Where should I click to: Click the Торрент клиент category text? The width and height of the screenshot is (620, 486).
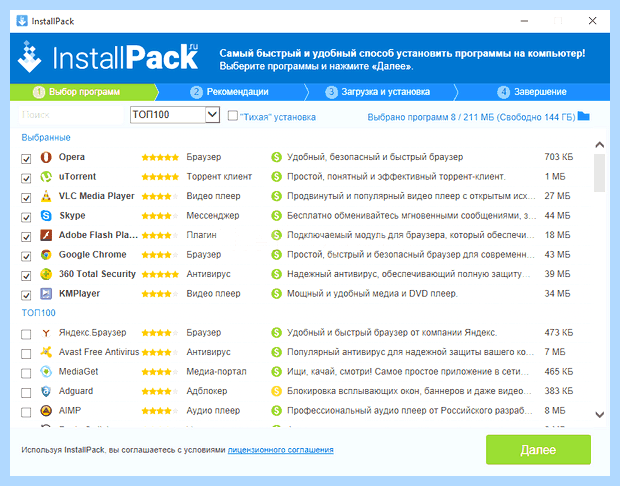point(219,176)
